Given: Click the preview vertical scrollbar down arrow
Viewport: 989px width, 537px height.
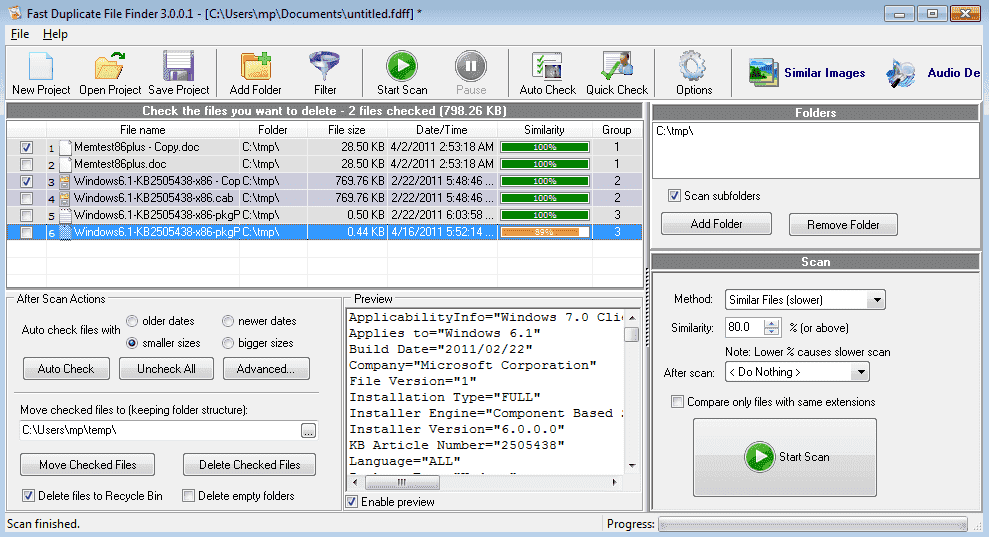Looking at the screenshot, I should coord(632,466).
